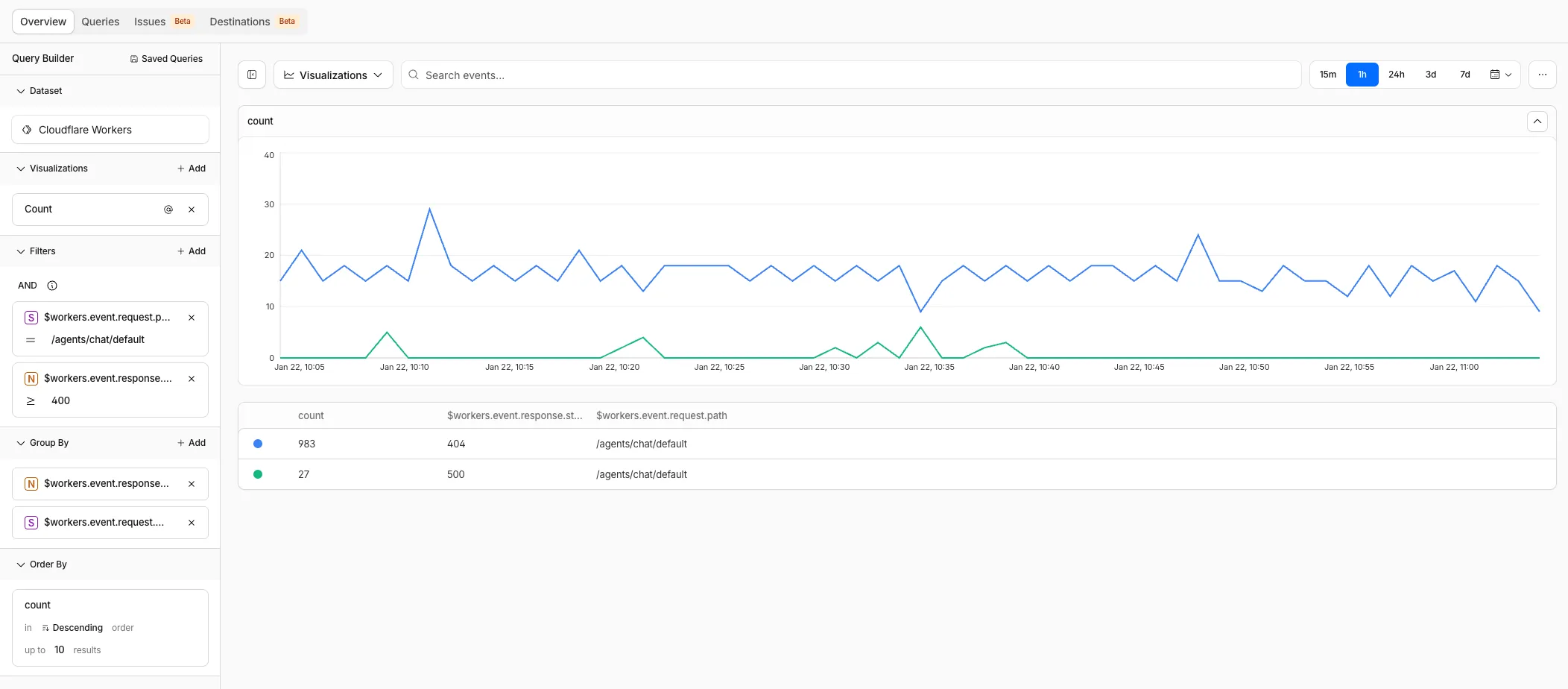Click the Count visualization @ icon

[168, 210]
